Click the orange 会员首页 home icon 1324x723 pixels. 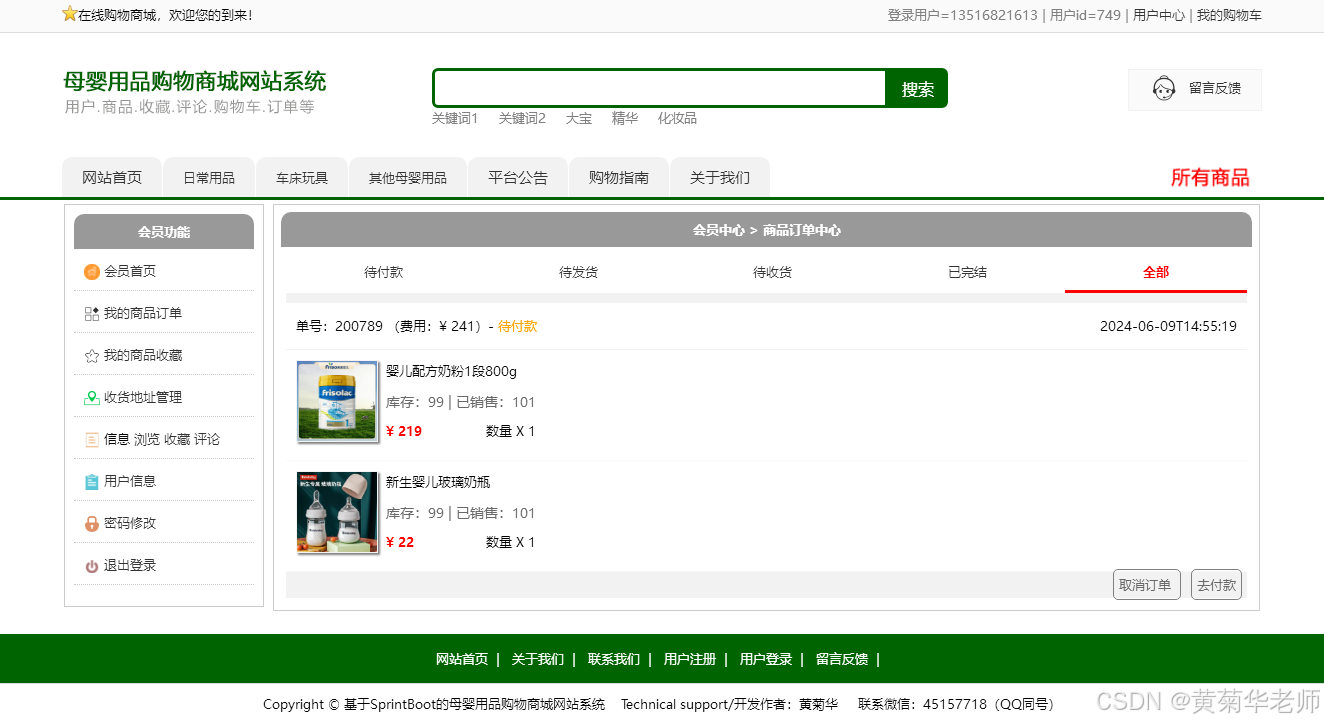92,272
